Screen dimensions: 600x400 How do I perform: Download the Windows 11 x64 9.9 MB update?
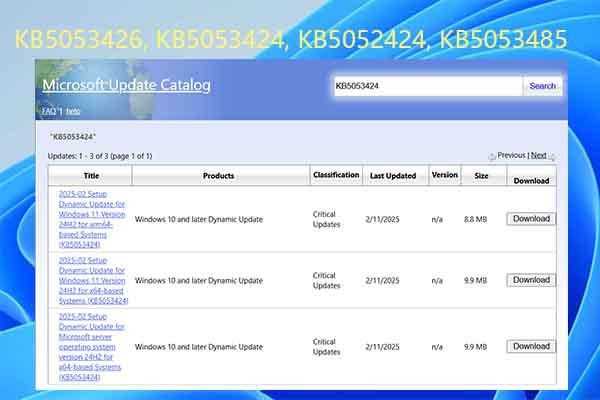click(531, 280)
